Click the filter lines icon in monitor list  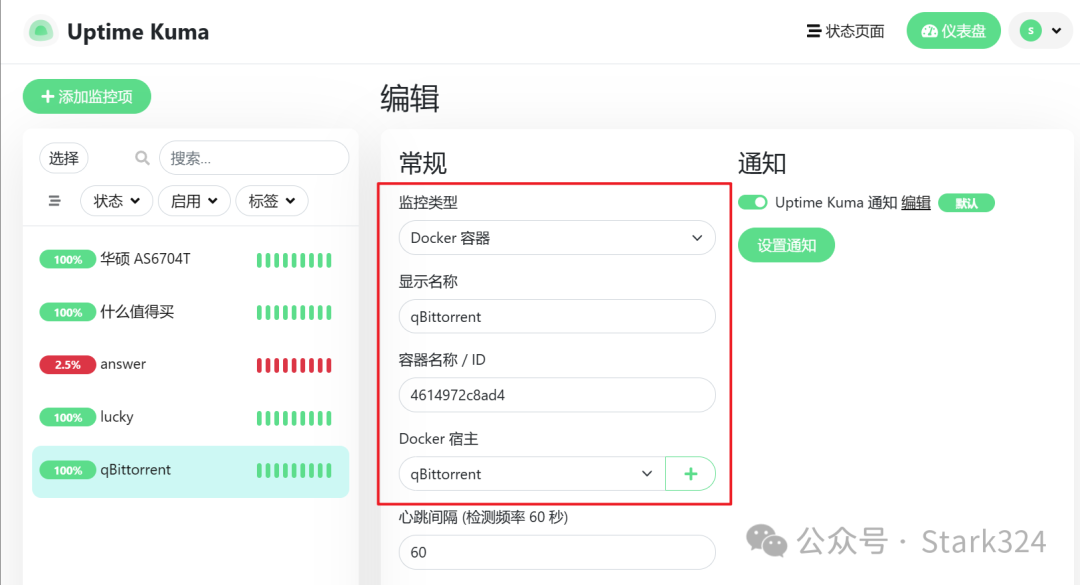54,201
